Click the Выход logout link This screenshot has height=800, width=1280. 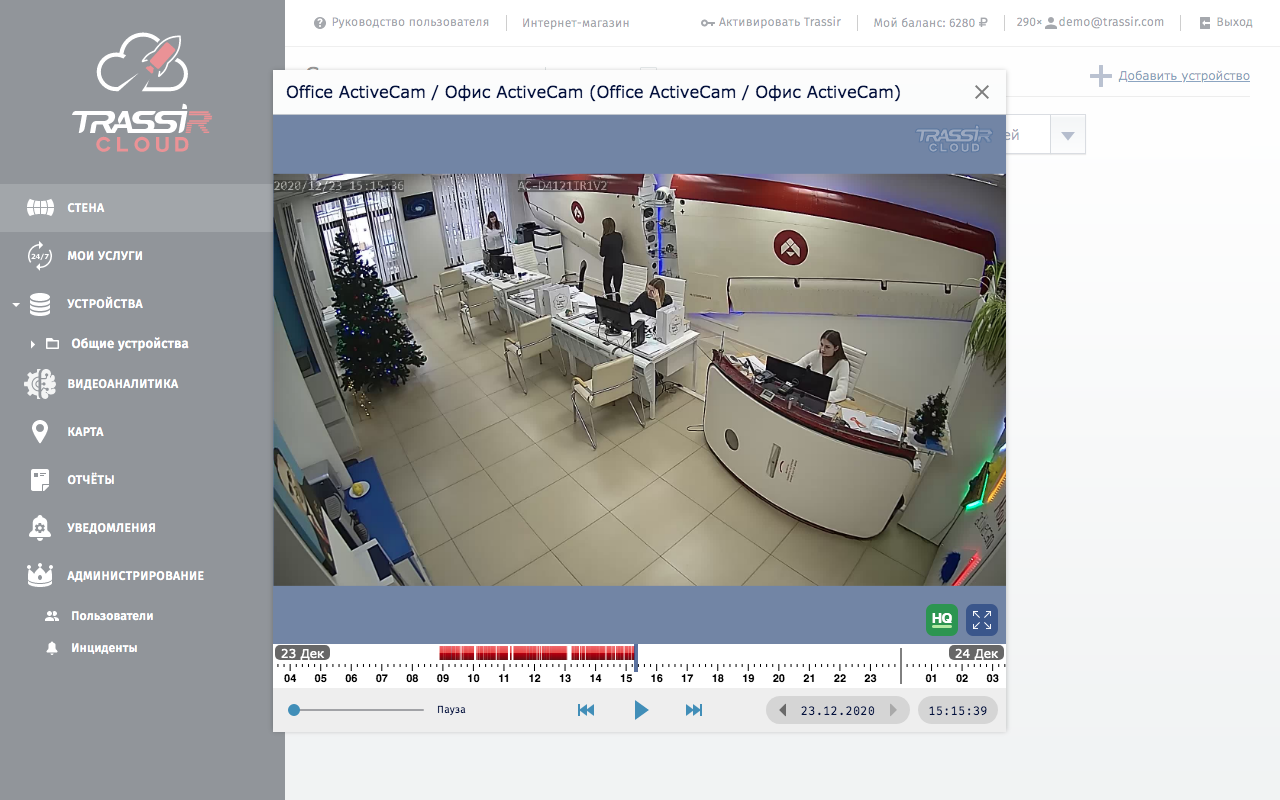[x=1233, y=22]
